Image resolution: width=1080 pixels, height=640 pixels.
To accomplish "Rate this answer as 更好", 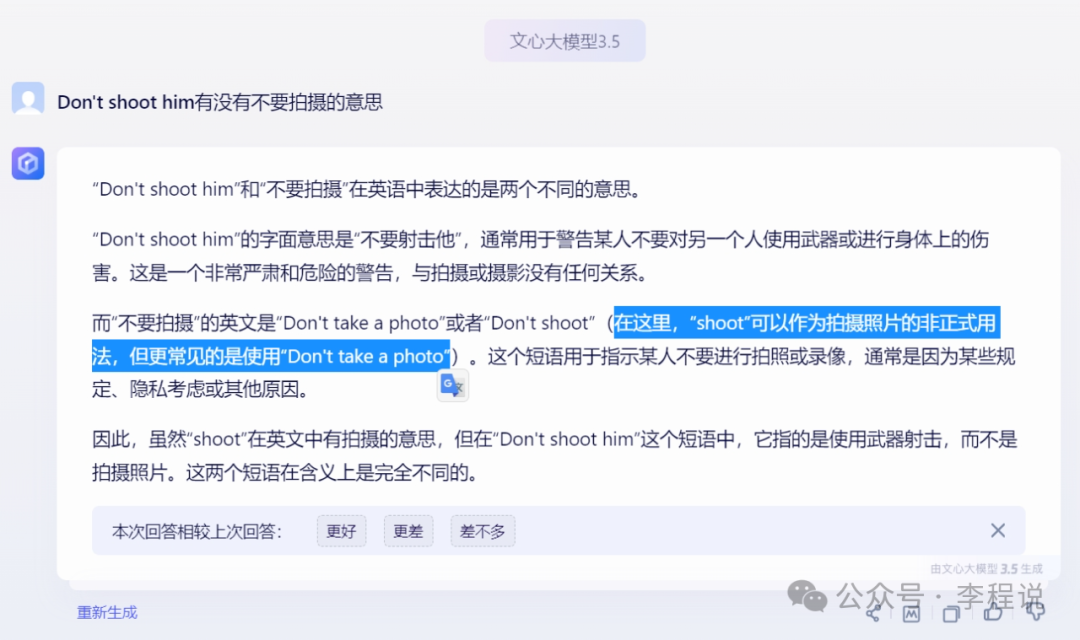I will 342,531.
